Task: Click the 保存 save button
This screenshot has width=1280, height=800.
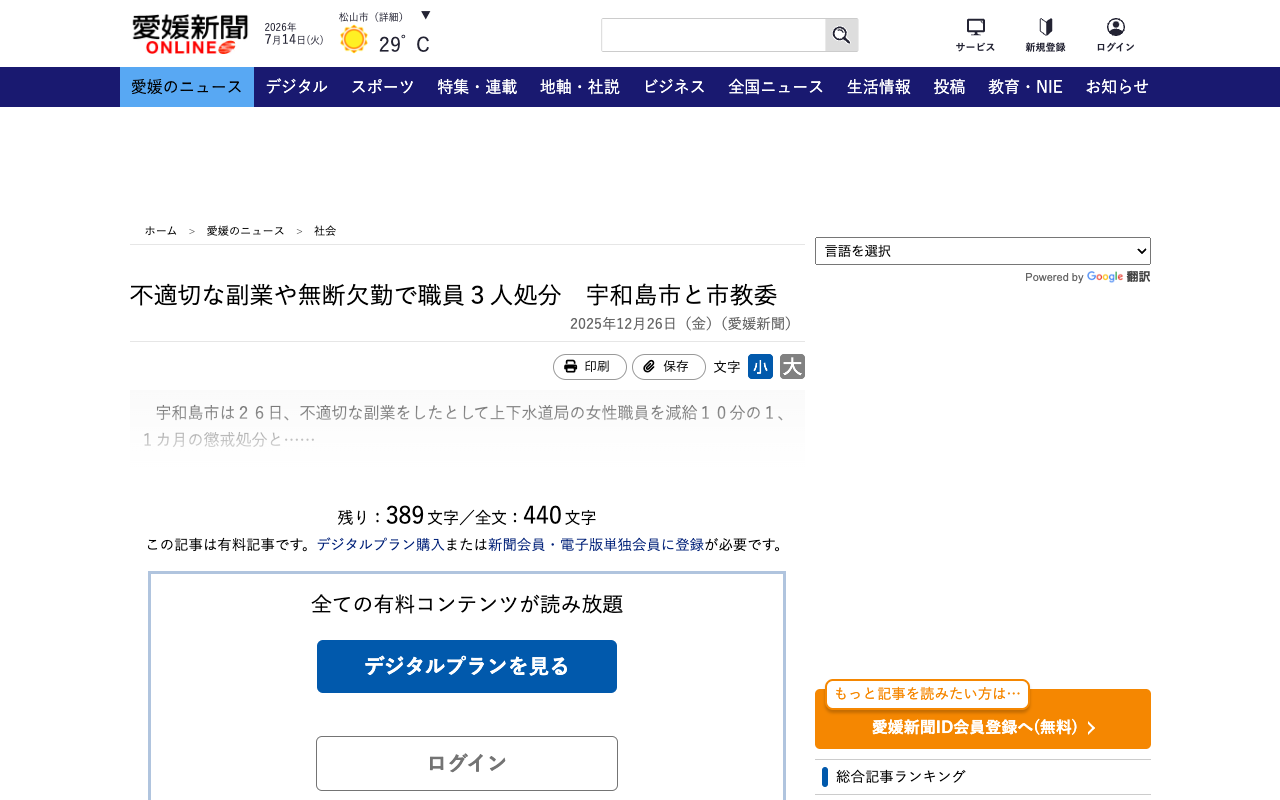Action: pos(669,367)
